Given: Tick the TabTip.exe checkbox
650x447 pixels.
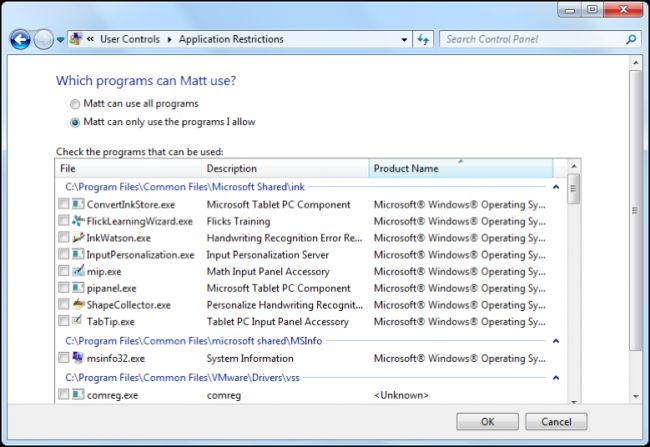Looking at the screenshot, I should pyautogui.click(x=63, y=321).
